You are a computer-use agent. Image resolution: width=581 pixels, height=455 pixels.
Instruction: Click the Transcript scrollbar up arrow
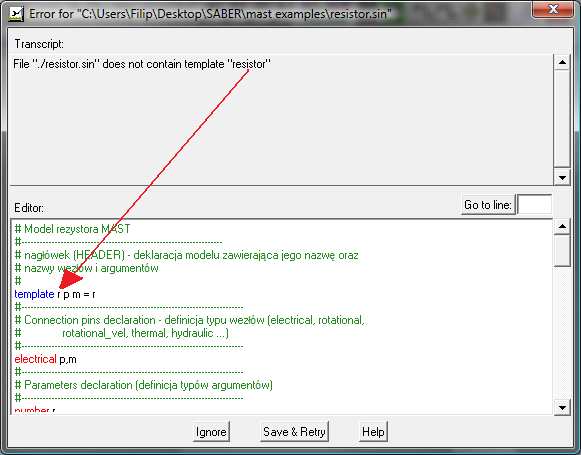(562, 62)
